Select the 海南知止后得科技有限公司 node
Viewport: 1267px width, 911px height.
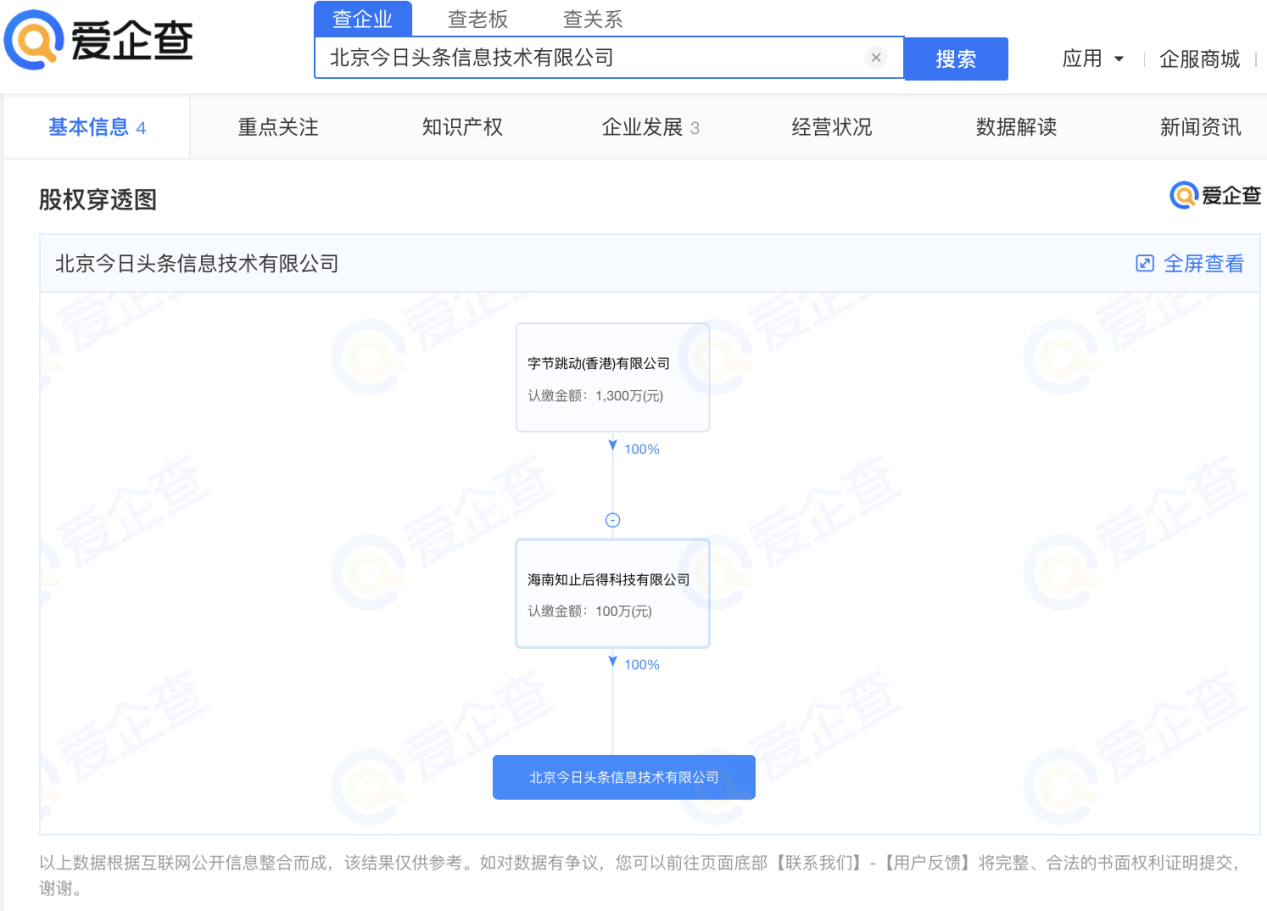click(x=612, y=592)
